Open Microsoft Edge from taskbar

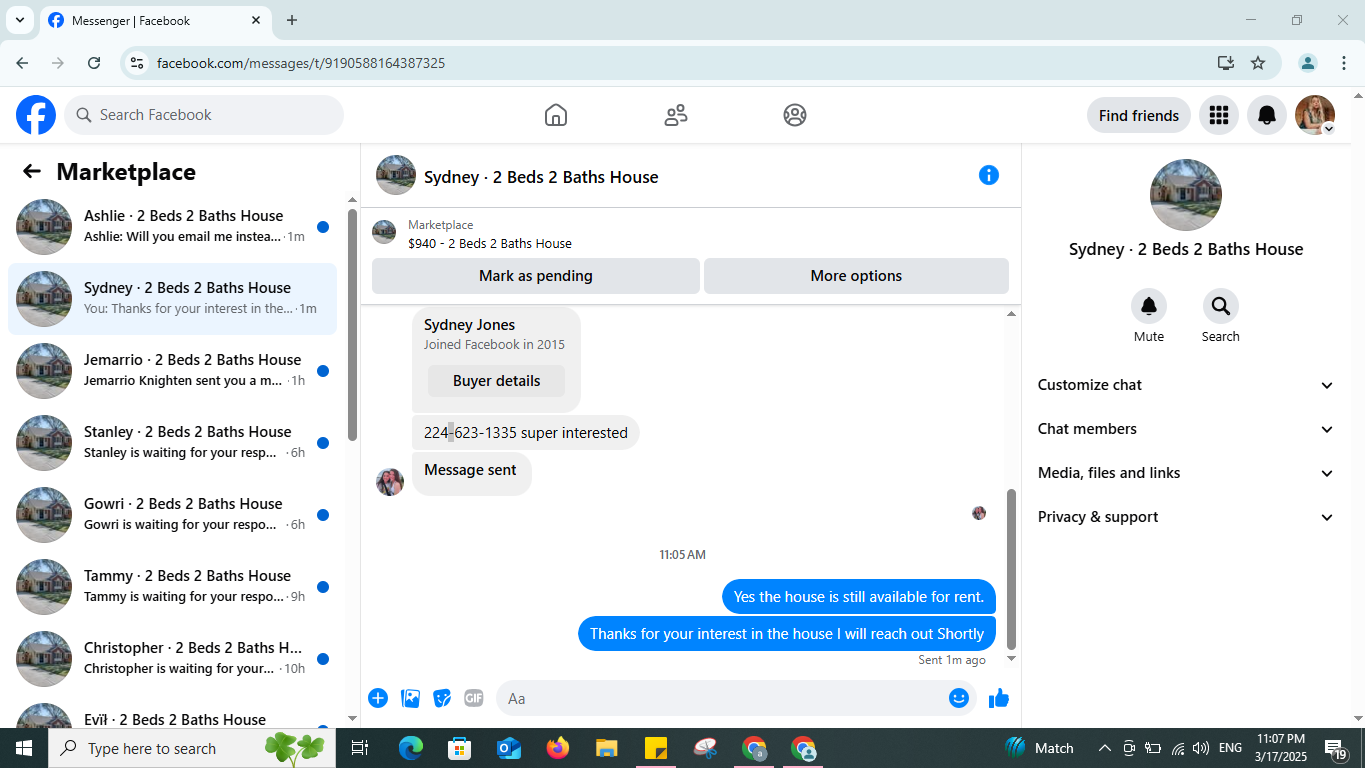pyautogui.click(x=411, y=748)
